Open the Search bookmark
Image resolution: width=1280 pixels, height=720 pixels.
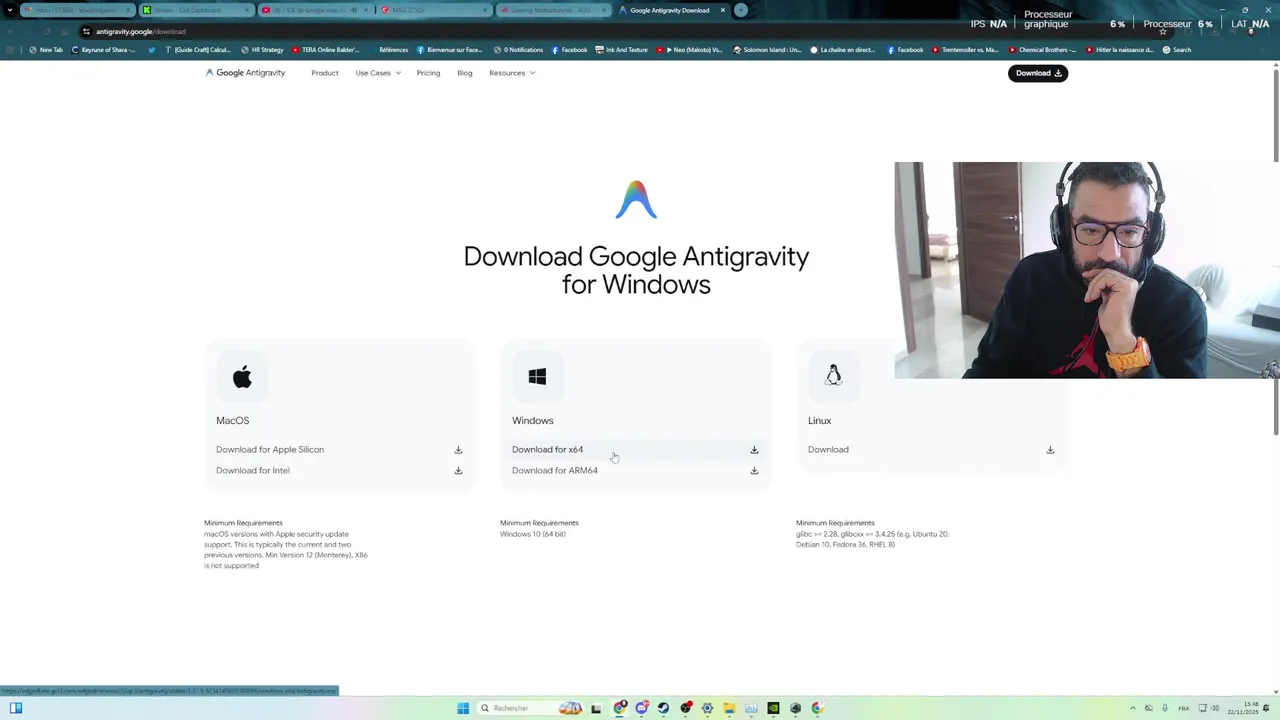coord(1177,50)
